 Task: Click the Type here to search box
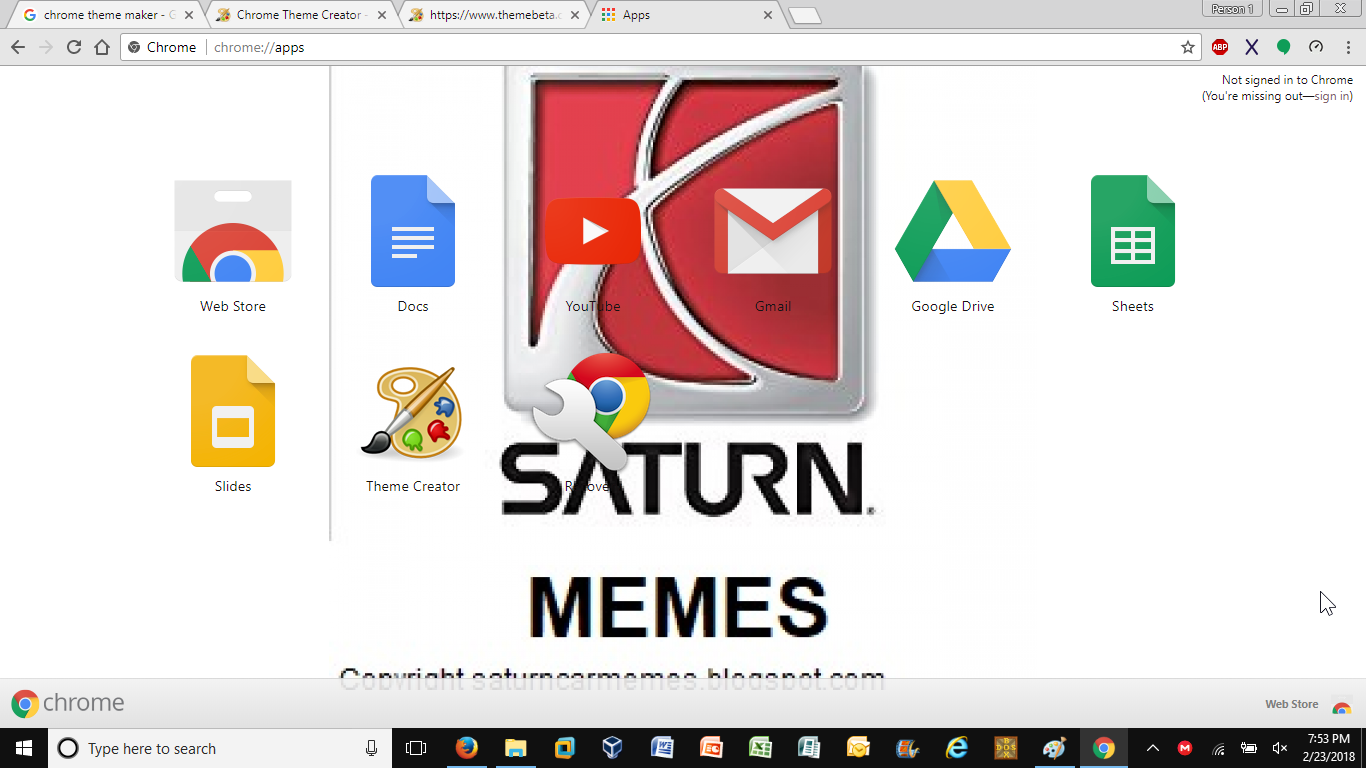click(220, 748)
